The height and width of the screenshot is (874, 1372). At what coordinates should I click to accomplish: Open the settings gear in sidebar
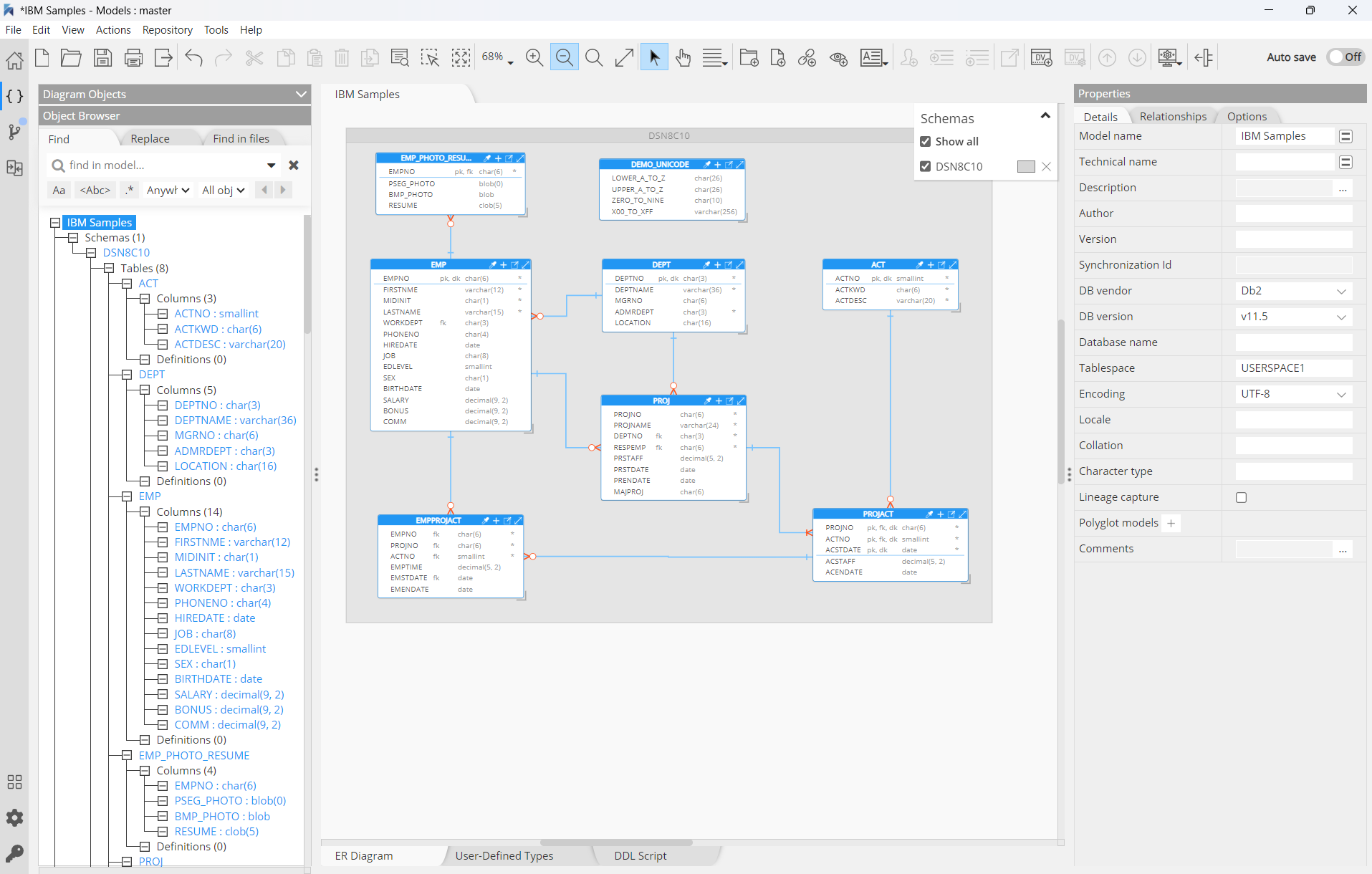(x=14, y=818)
